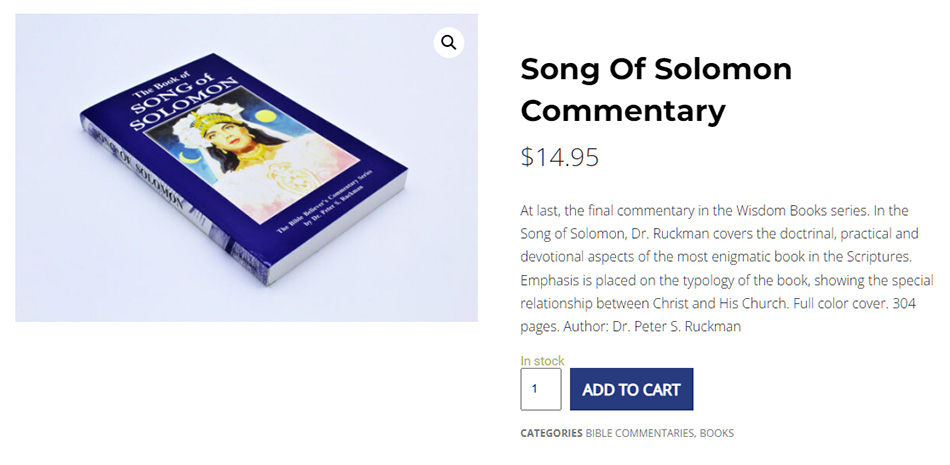The height and width of the screenshot is (465, 950).
Task: Follow the Books category link
Action: point(717,433)
